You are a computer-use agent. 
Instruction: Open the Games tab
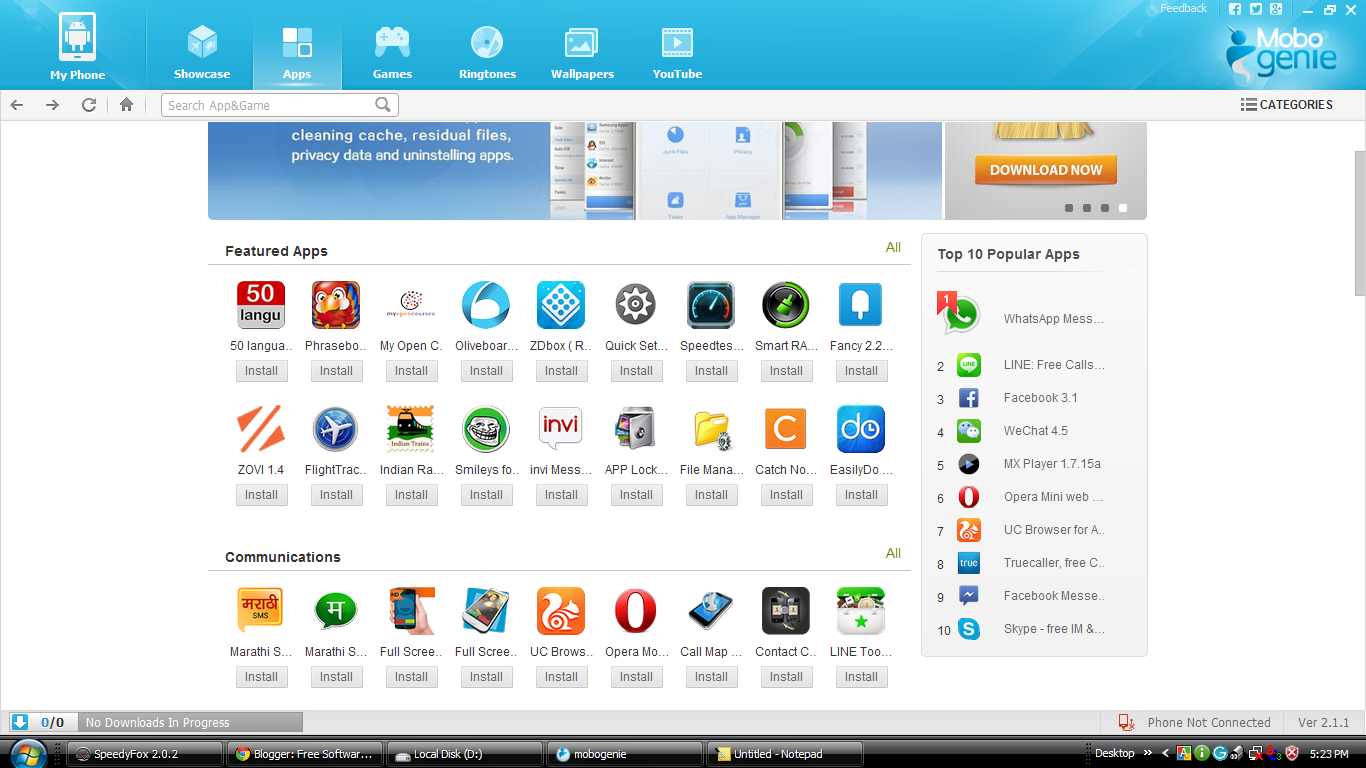point(392,53)
